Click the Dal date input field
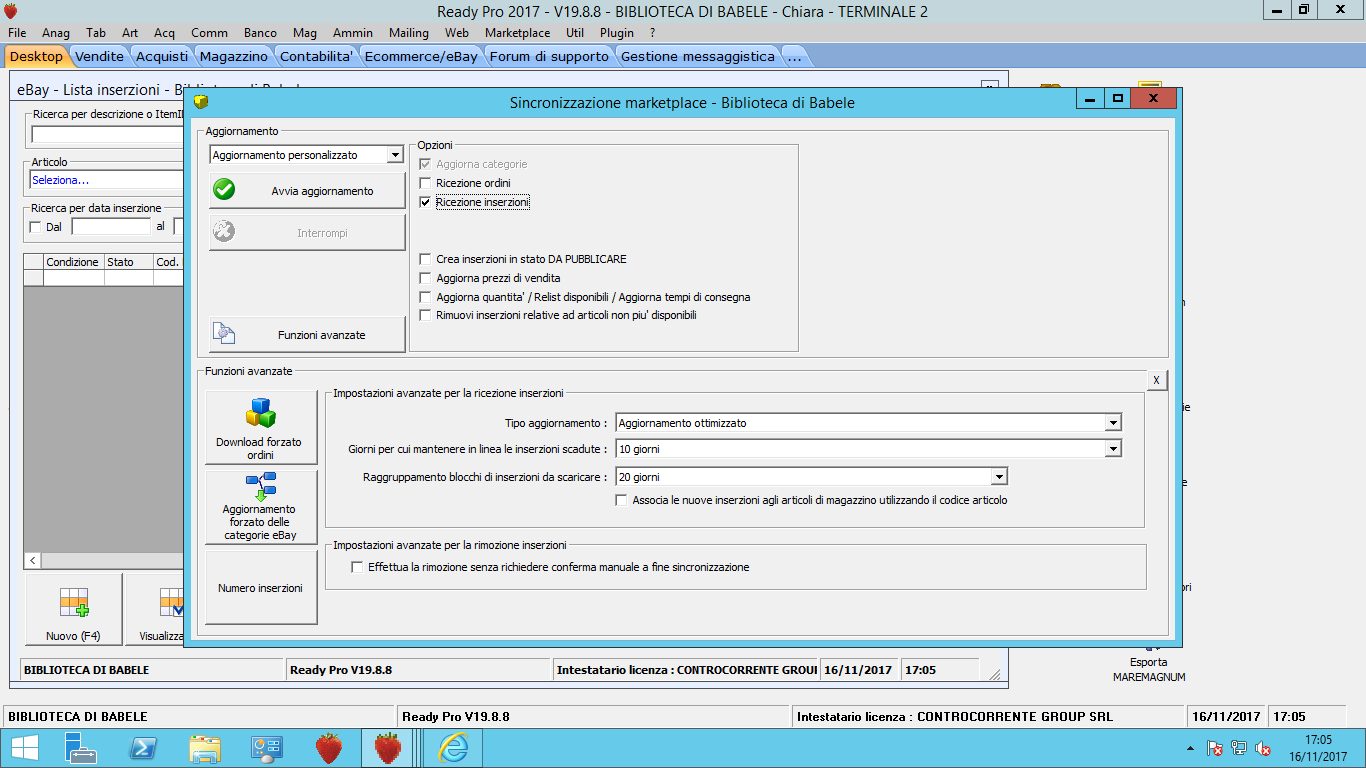The image size is (1366, 768). tap(111, 227)
